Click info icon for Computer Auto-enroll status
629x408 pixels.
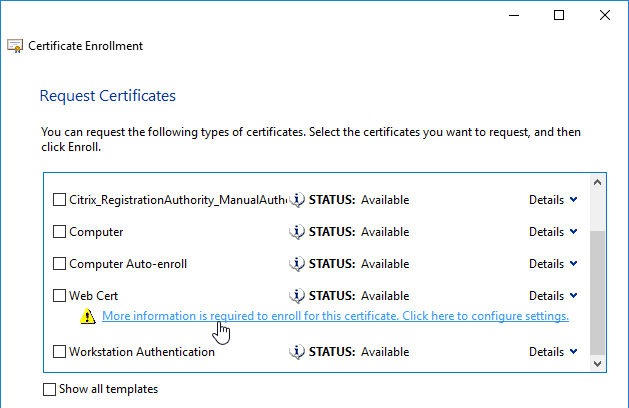point(296,264)
